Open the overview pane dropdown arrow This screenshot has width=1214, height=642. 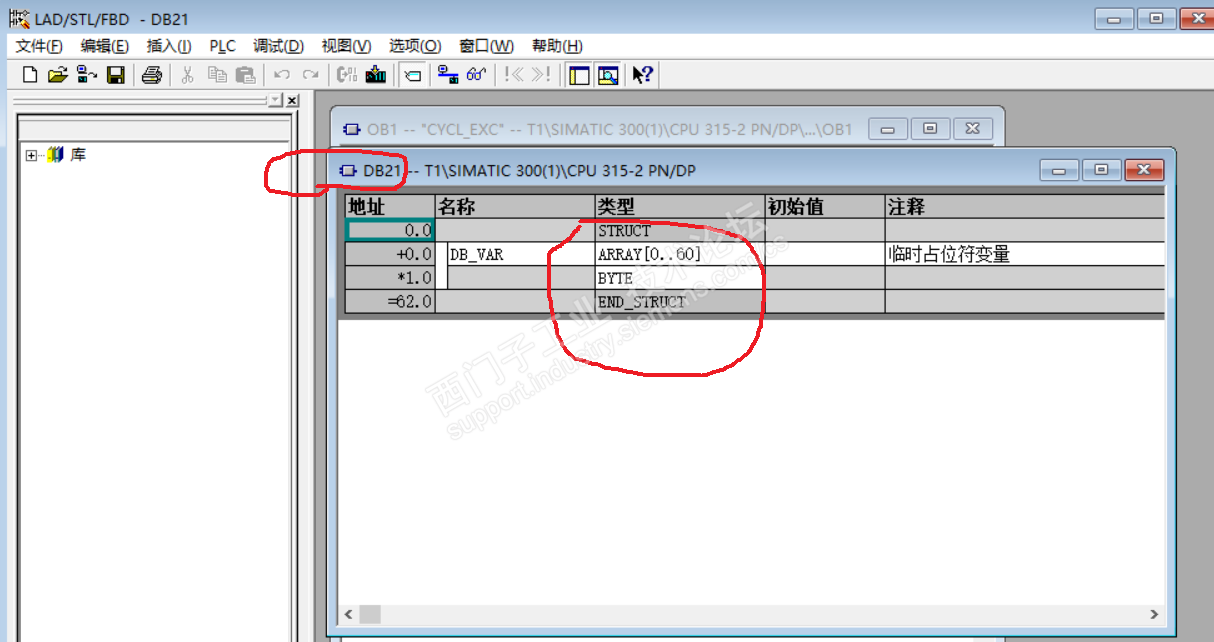tap(276, 101)
